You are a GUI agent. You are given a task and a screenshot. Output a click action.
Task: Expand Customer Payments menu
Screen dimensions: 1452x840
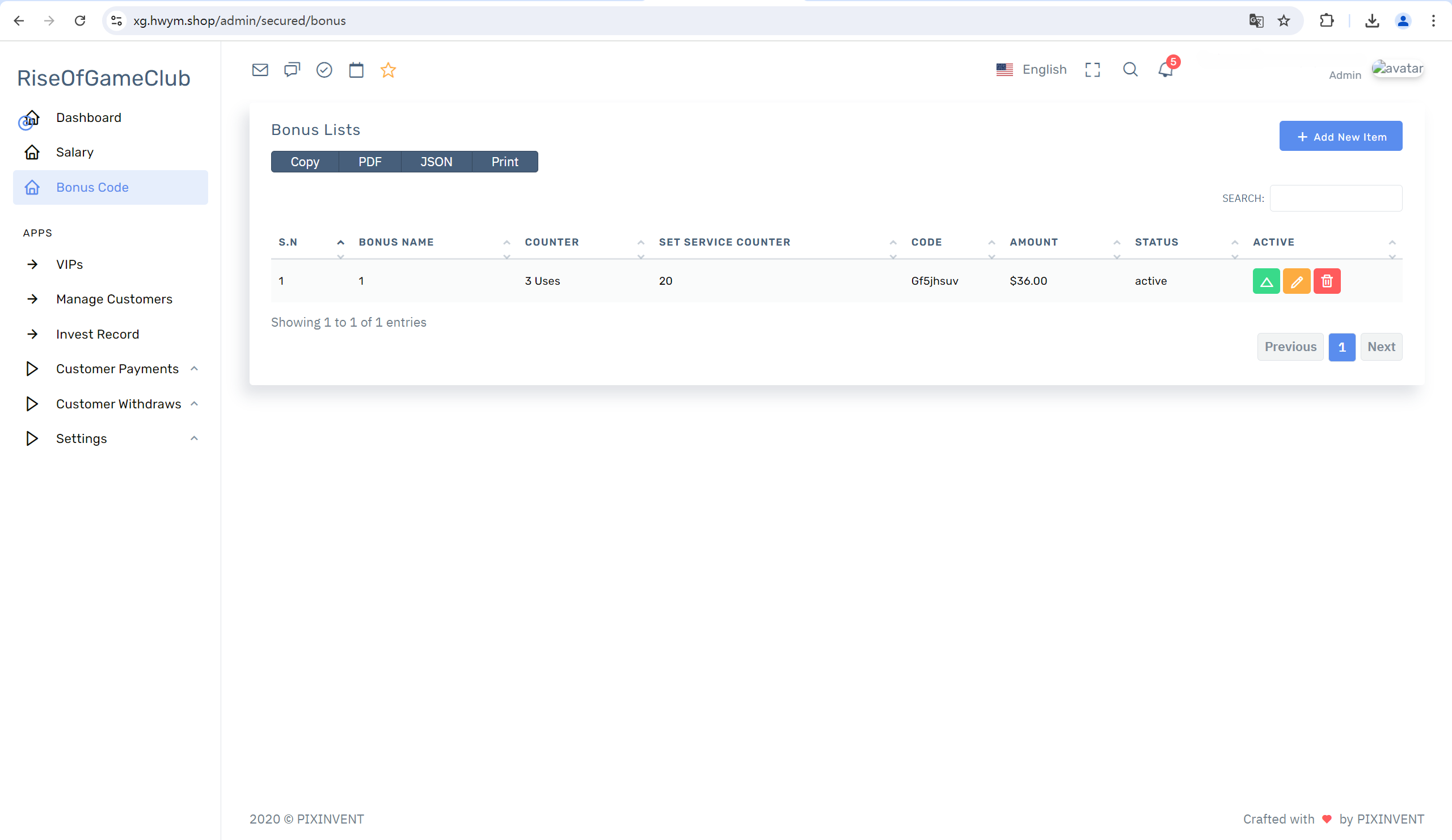[117, 369]
